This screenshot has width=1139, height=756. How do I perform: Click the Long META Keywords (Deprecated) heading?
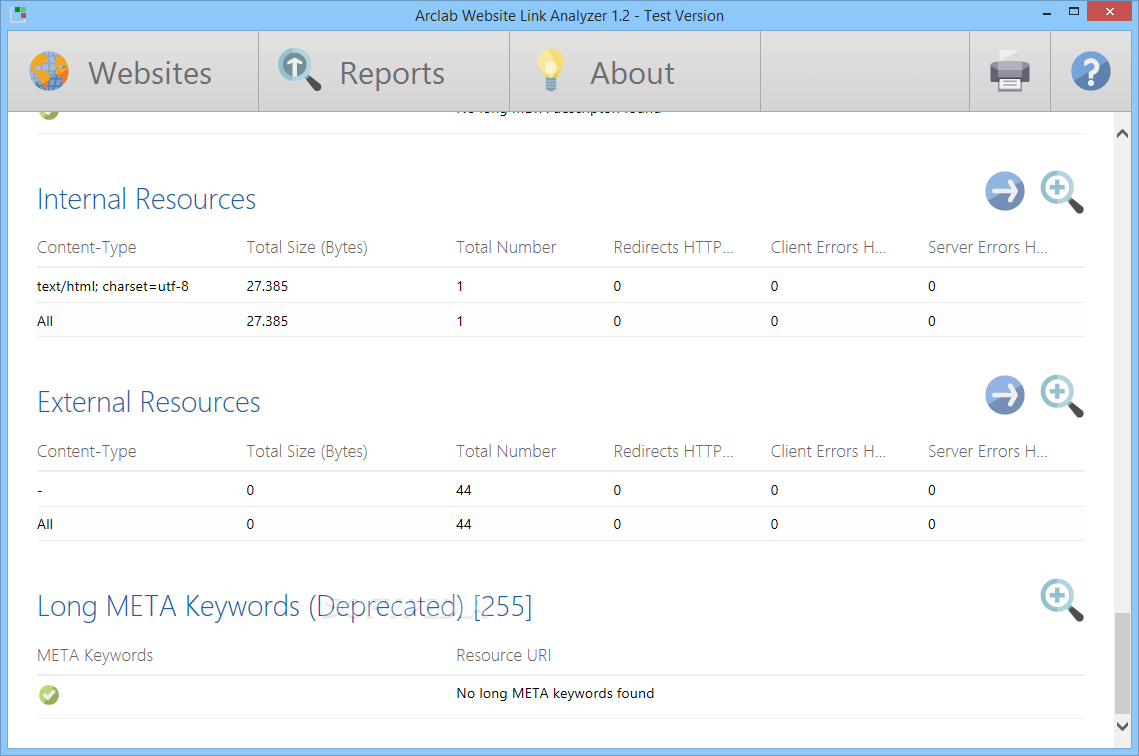pyautogui.click(x=284, y=606)
